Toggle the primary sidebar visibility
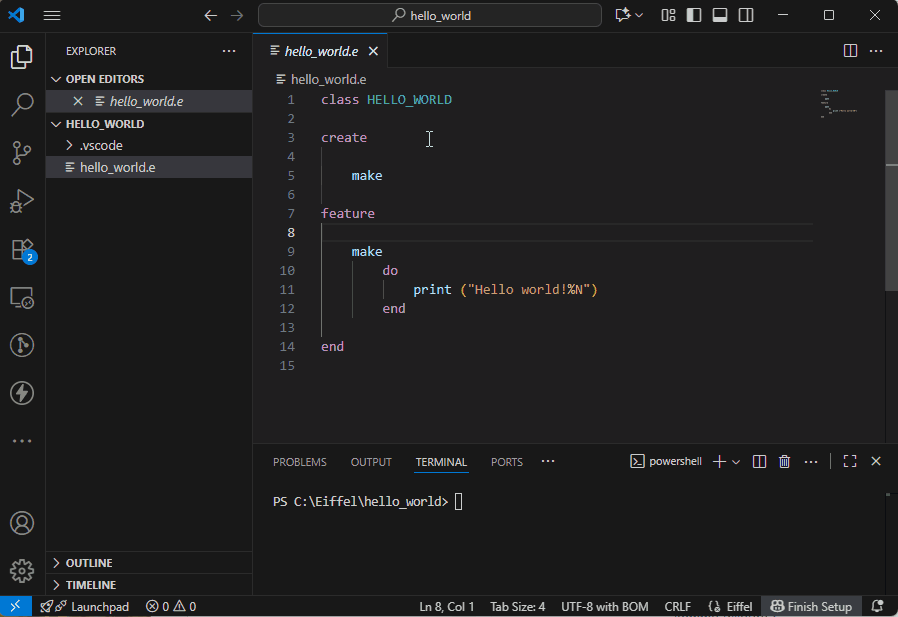Viewport: 898px width, 617px height. (x=694, y=15)
